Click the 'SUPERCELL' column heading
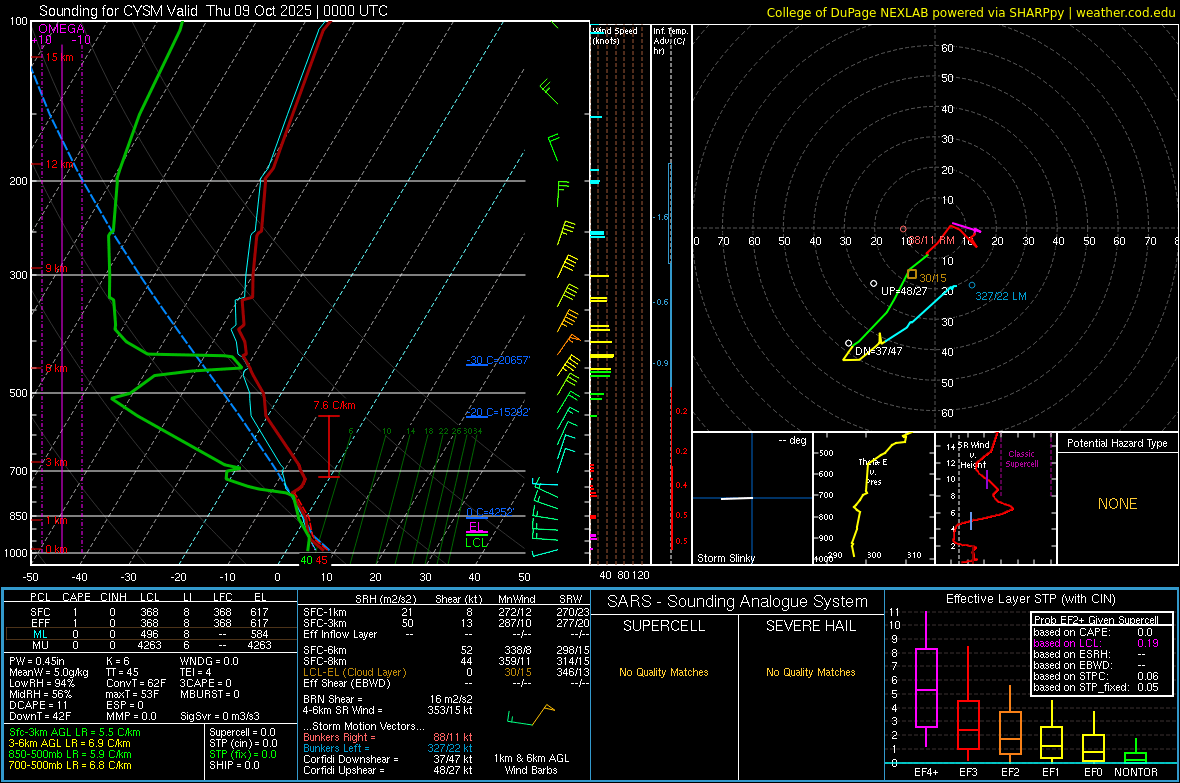 click(664, 626)
